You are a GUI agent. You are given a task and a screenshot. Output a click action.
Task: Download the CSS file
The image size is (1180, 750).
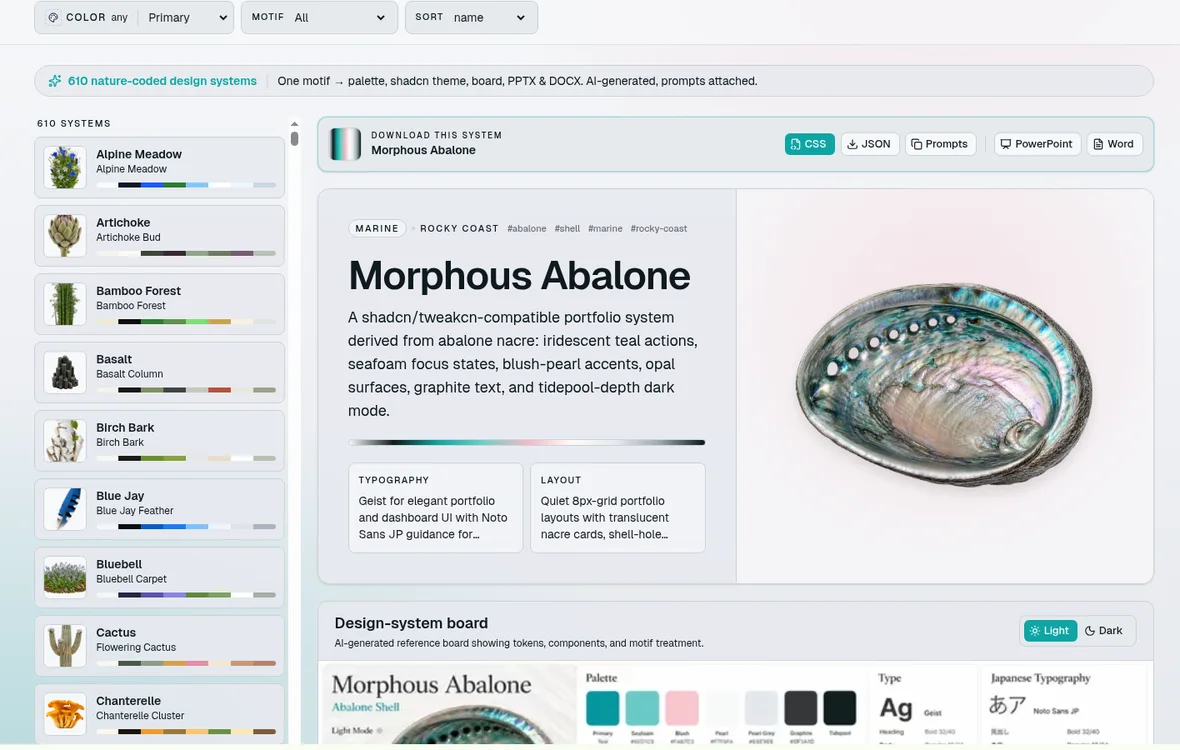809,144
